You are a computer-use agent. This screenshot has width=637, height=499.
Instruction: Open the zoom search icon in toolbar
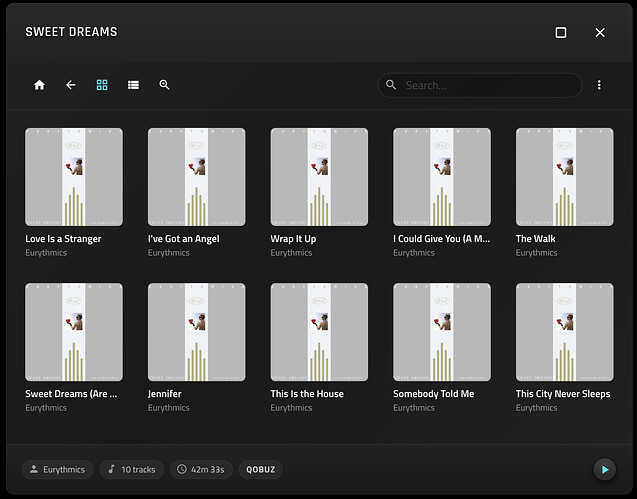coord(164,85)
